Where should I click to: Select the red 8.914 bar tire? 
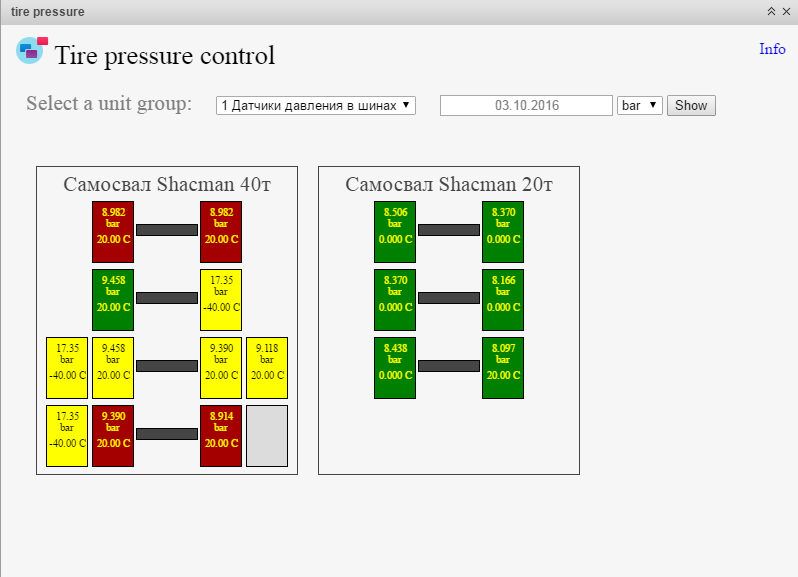221,435
